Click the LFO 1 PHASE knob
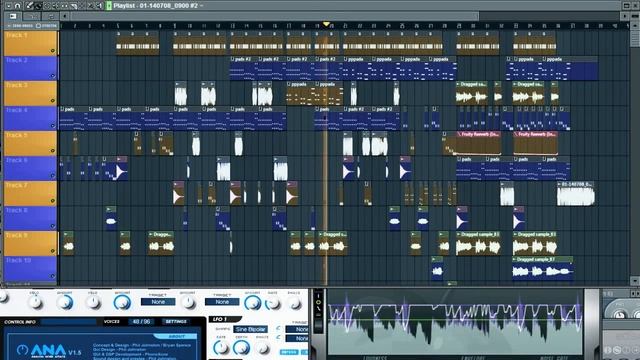Image resolution: width=640 pixels, height=360 pixels. click(x=262, y=349)
